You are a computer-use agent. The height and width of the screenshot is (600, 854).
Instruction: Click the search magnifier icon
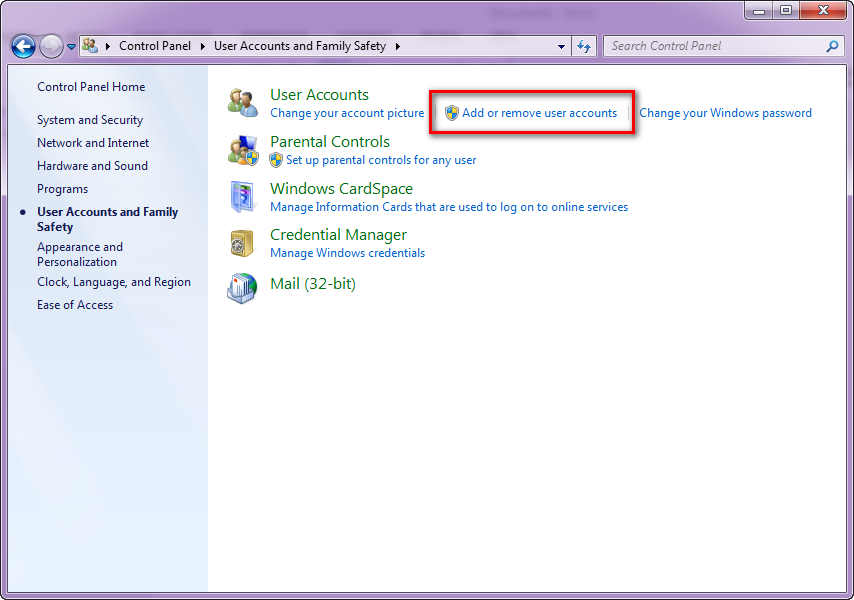tap(832, 46)
